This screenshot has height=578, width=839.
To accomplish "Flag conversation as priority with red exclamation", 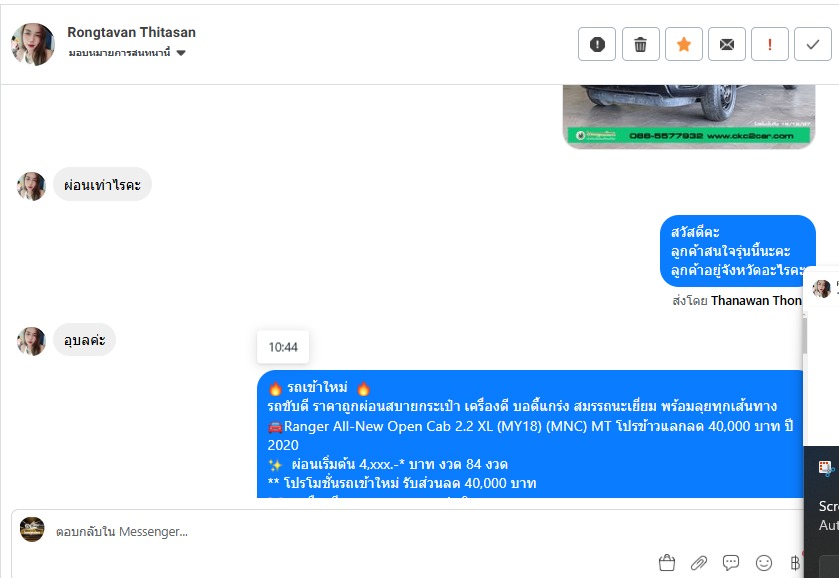I will (769, 44).
